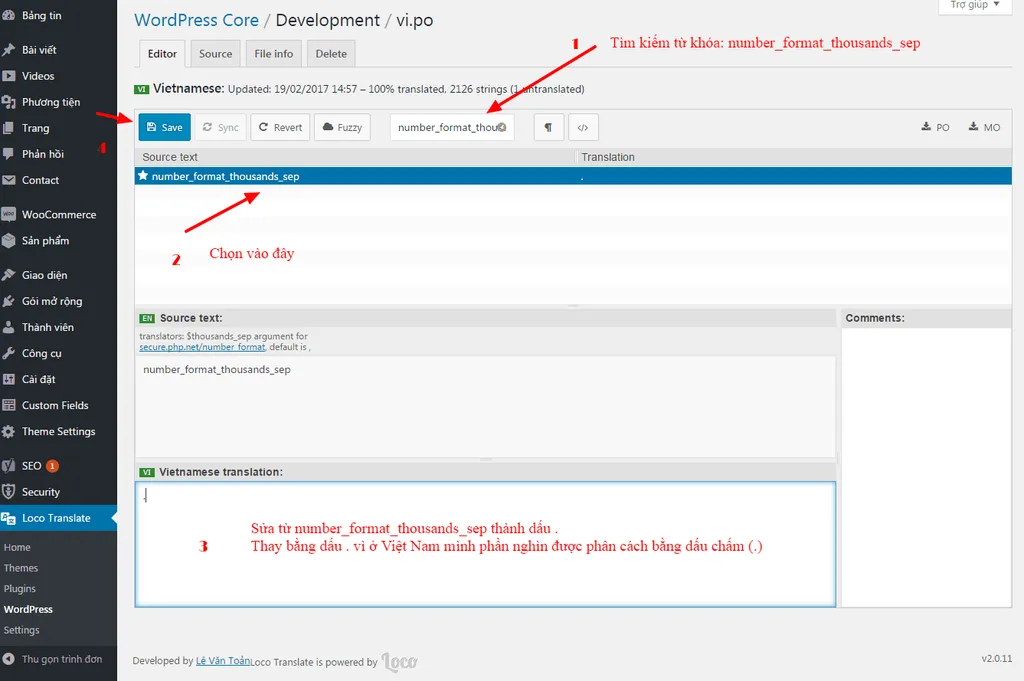Image resolution: width=1024 pixels, height=681 pixels.
Task: Open the SEO menu with notification badge
Action: coord(32,466)
